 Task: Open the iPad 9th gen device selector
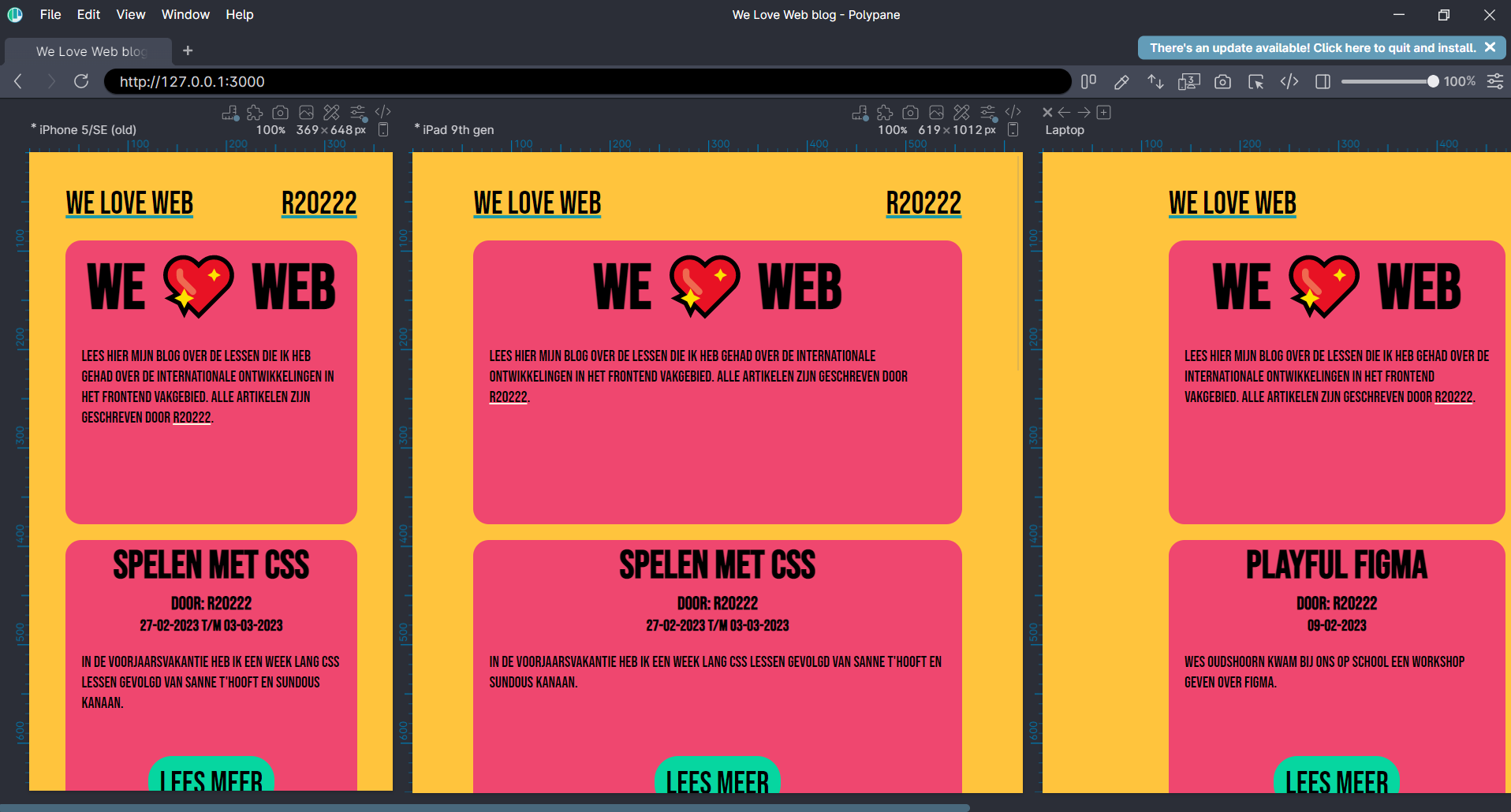point(458,130)
